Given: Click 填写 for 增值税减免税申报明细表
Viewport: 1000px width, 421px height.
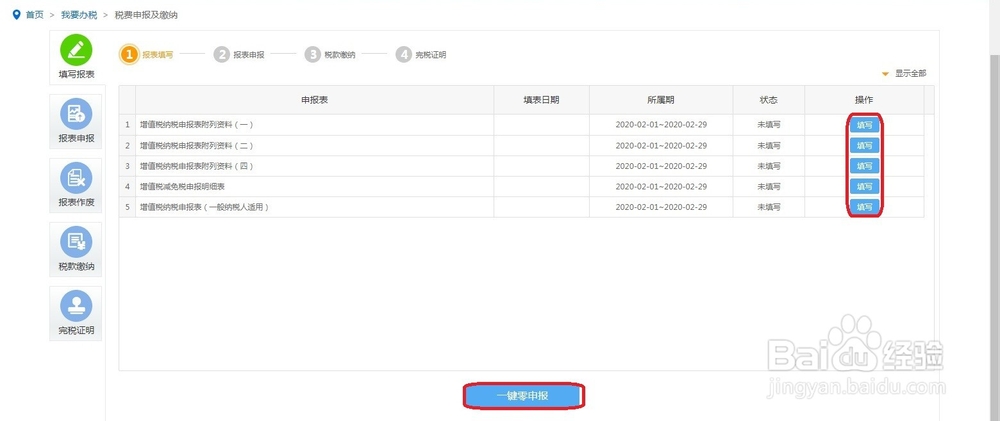Looking at the screenshot, I should (x=864, y=186).
